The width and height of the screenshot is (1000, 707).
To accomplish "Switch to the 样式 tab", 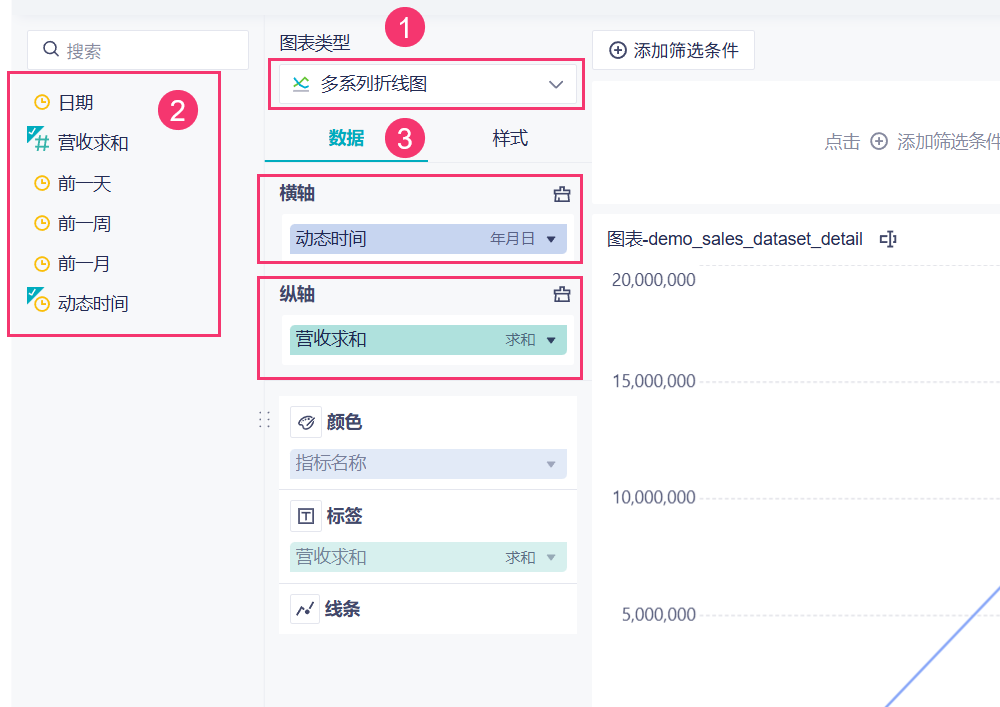I will point(510,139).
